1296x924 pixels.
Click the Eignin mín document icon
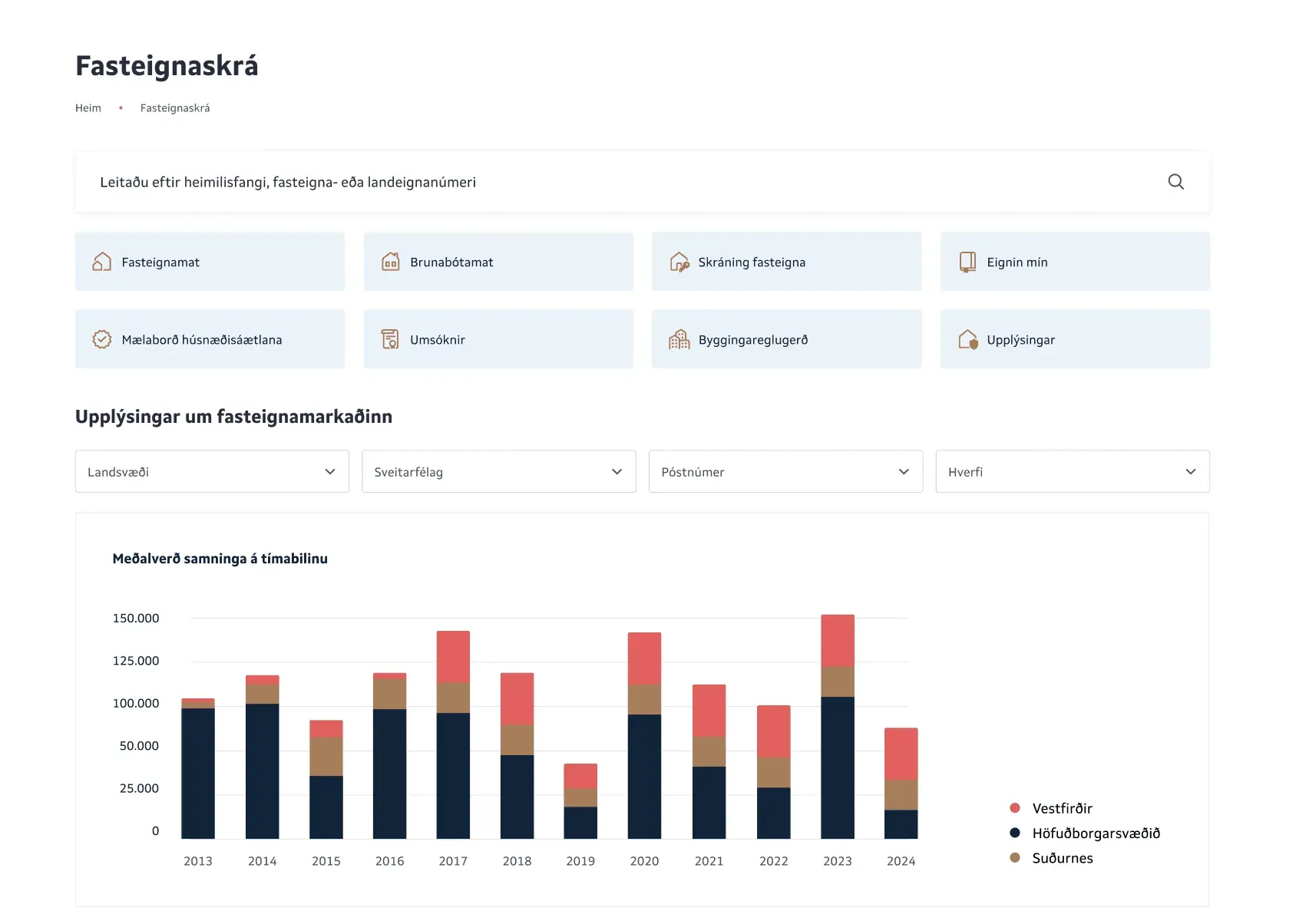(967, 262)
